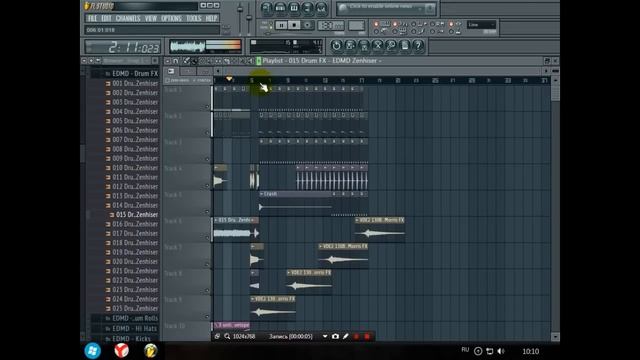
Task: Toggle the Track 6 mute switch
Action: coord(207,238)
